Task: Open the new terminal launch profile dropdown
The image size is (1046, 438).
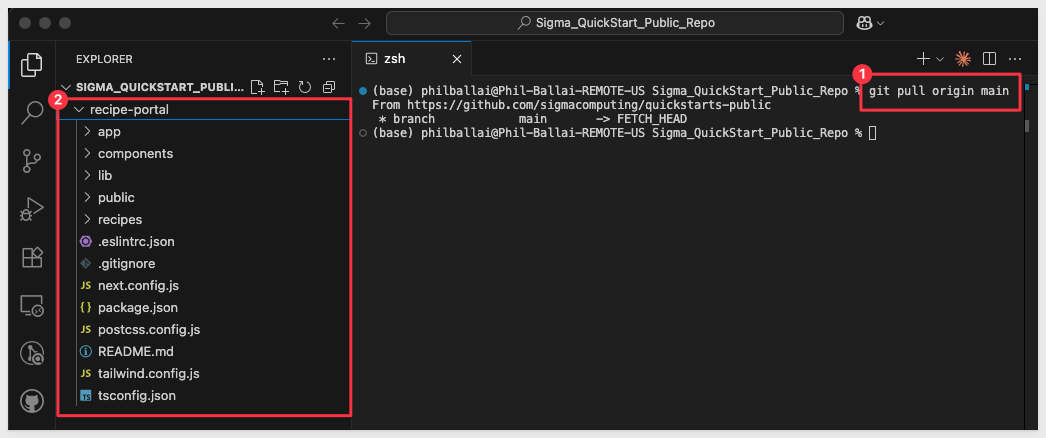Action: click(940, 59)
